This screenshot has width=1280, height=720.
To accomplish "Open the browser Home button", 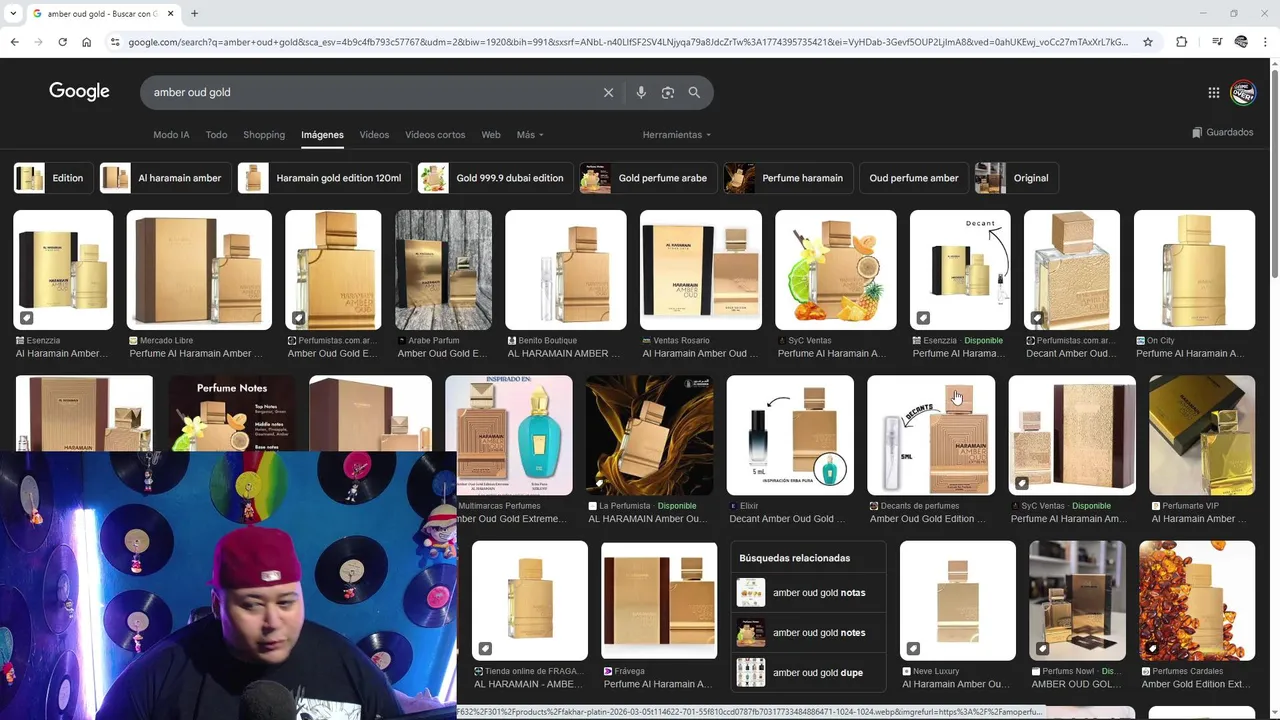I will [87, 42].
